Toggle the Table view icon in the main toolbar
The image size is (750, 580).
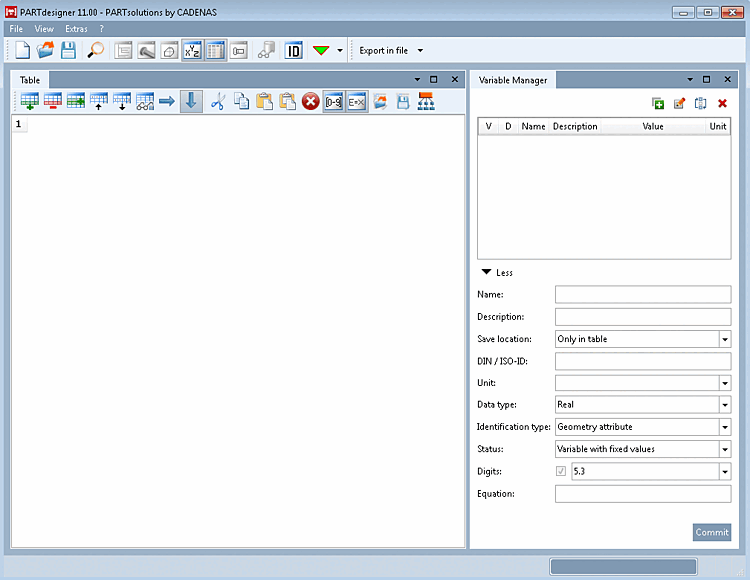216,50
